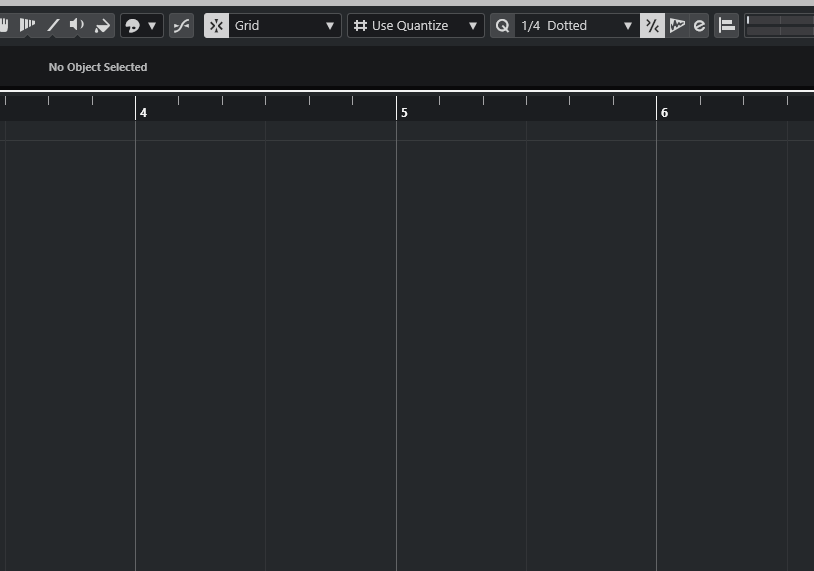Select the Color paint bucket tool
The width and height of the screenshot is (814, 571).
tap(102, 25)
